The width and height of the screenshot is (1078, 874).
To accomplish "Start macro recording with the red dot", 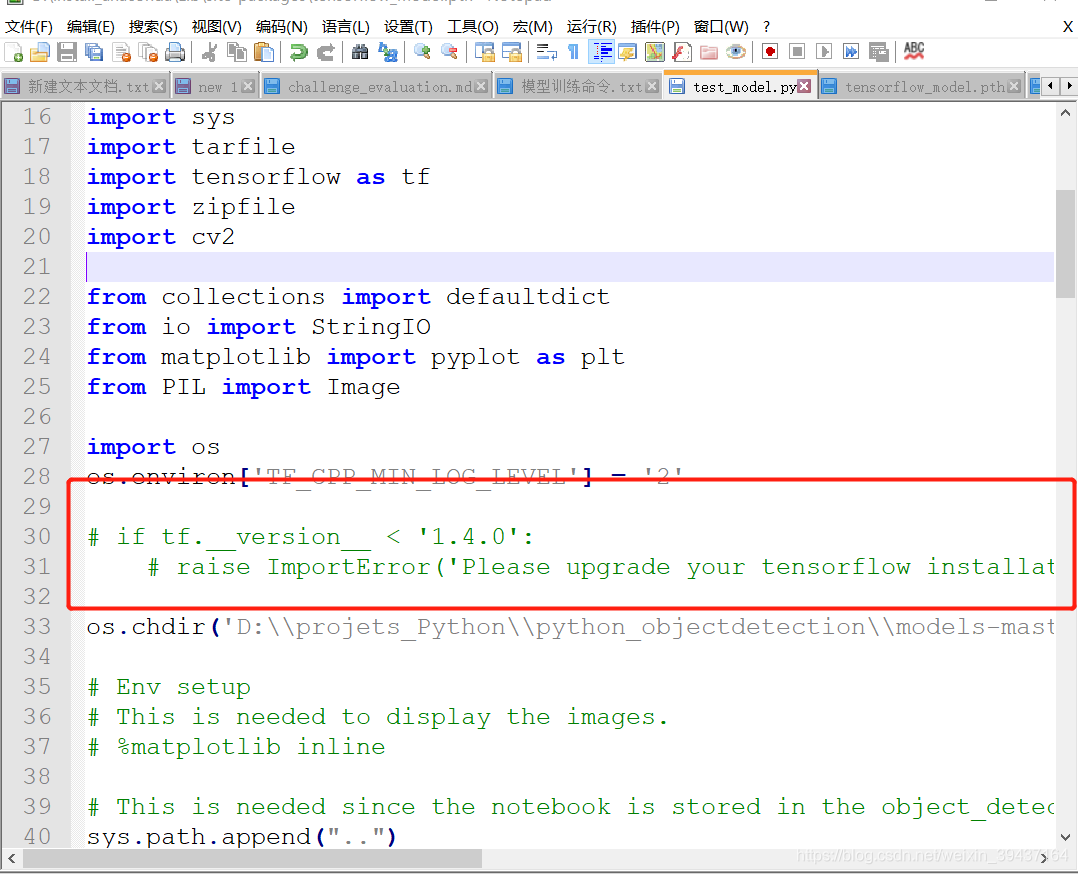I will [x=770, y=52].
